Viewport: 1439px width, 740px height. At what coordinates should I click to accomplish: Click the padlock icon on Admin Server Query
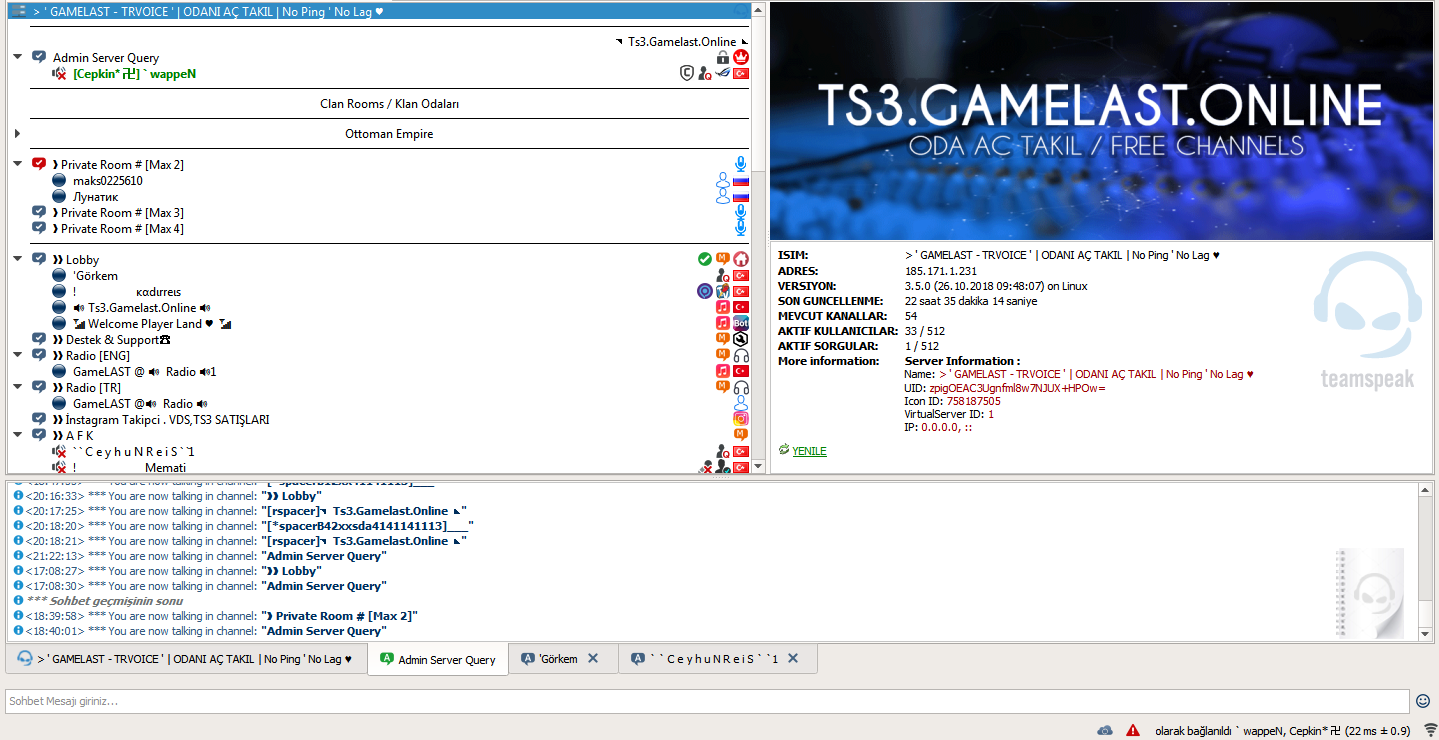pyautogui.click(x=723, y=57)
